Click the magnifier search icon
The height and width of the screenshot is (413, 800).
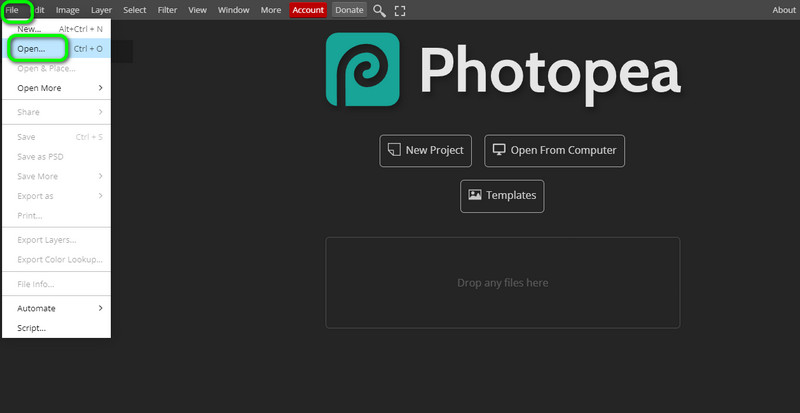(379, 10)
